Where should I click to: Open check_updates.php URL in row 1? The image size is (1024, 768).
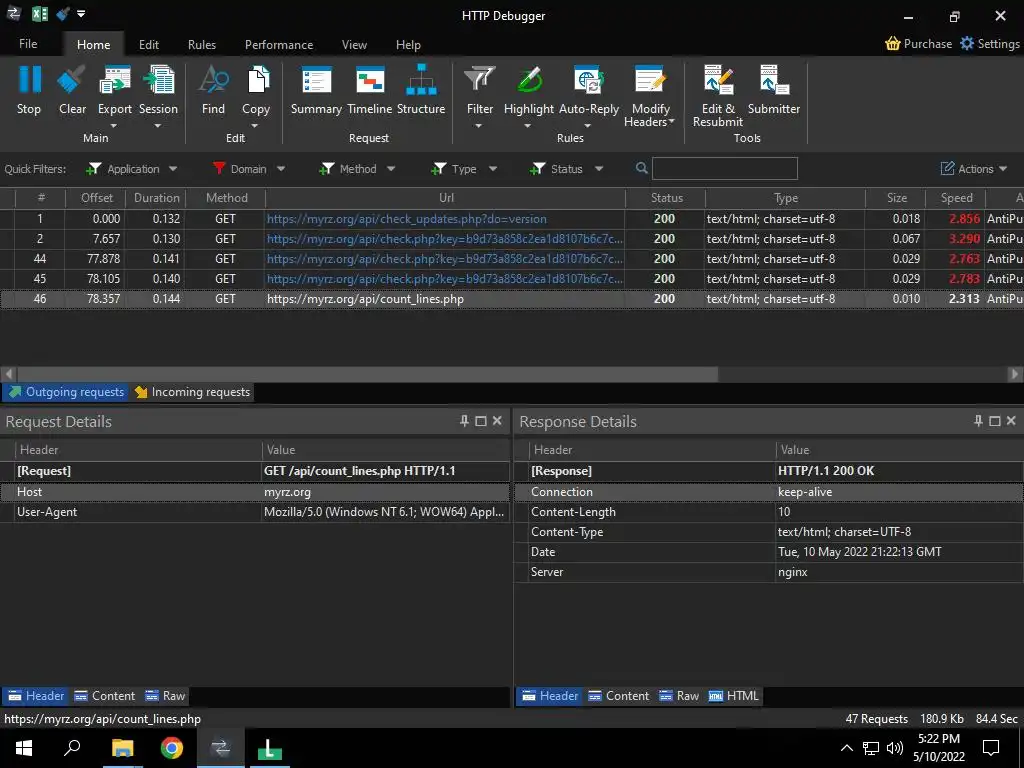pyautogui.click(x=407, y=219)
